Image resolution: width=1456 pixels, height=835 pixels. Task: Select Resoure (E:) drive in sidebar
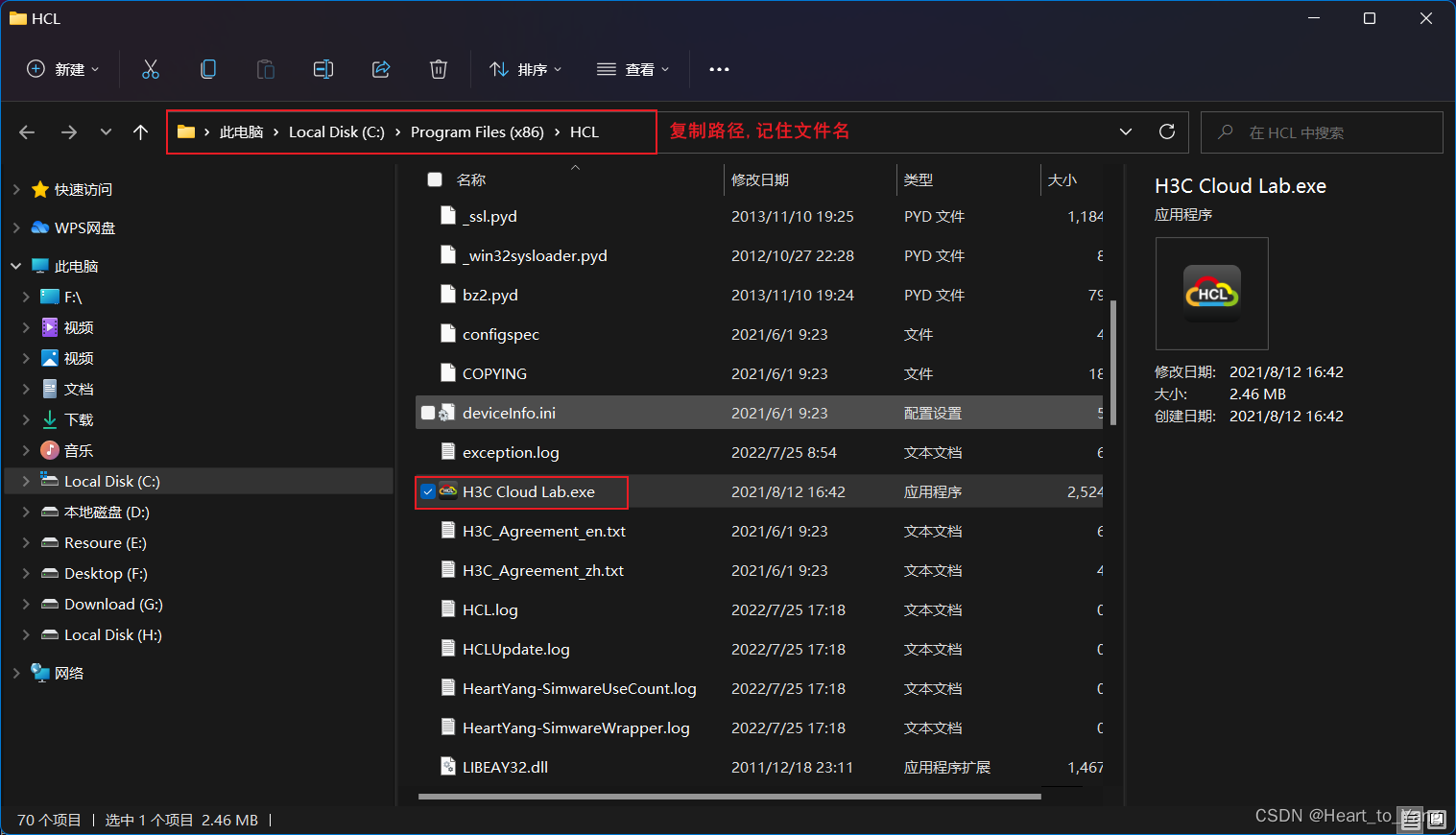click(106, 542)
